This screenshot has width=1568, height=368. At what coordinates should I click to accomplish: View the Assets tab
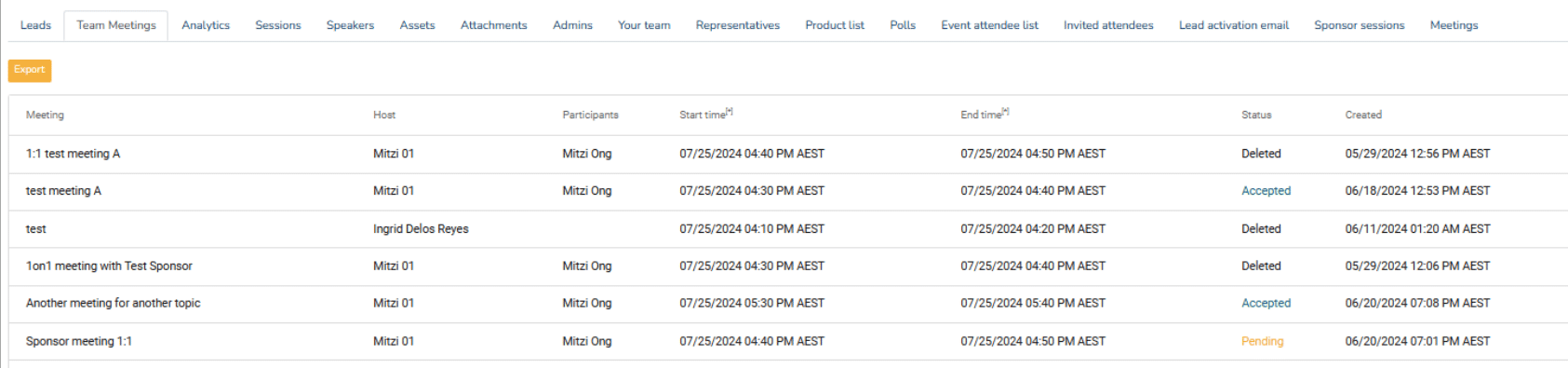pyautogui.click(x=417, y=25)
